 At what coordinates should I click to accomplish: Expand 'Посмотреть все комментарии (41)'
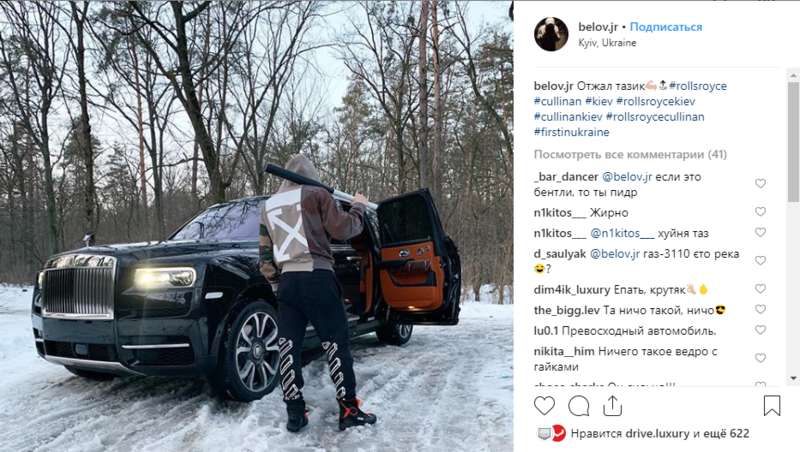coord(630,154)
